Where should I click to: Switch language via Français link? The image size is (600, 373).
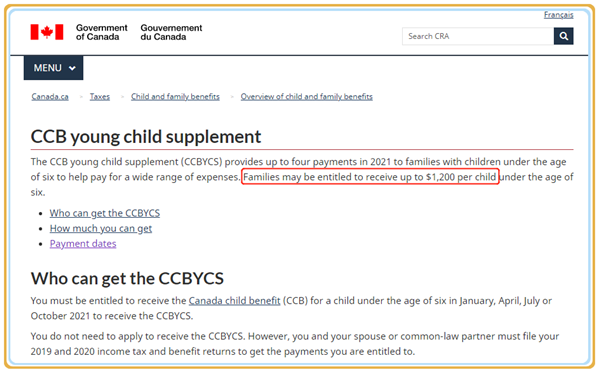click(558, 15)
